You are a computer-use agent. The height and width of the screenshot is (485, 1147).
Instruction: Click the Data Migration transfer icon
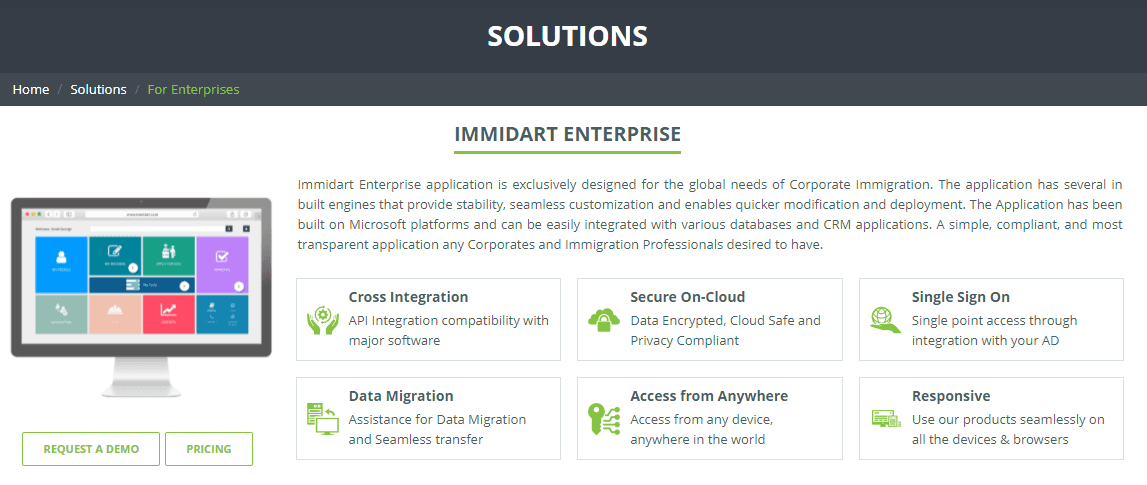coord(322,418)
